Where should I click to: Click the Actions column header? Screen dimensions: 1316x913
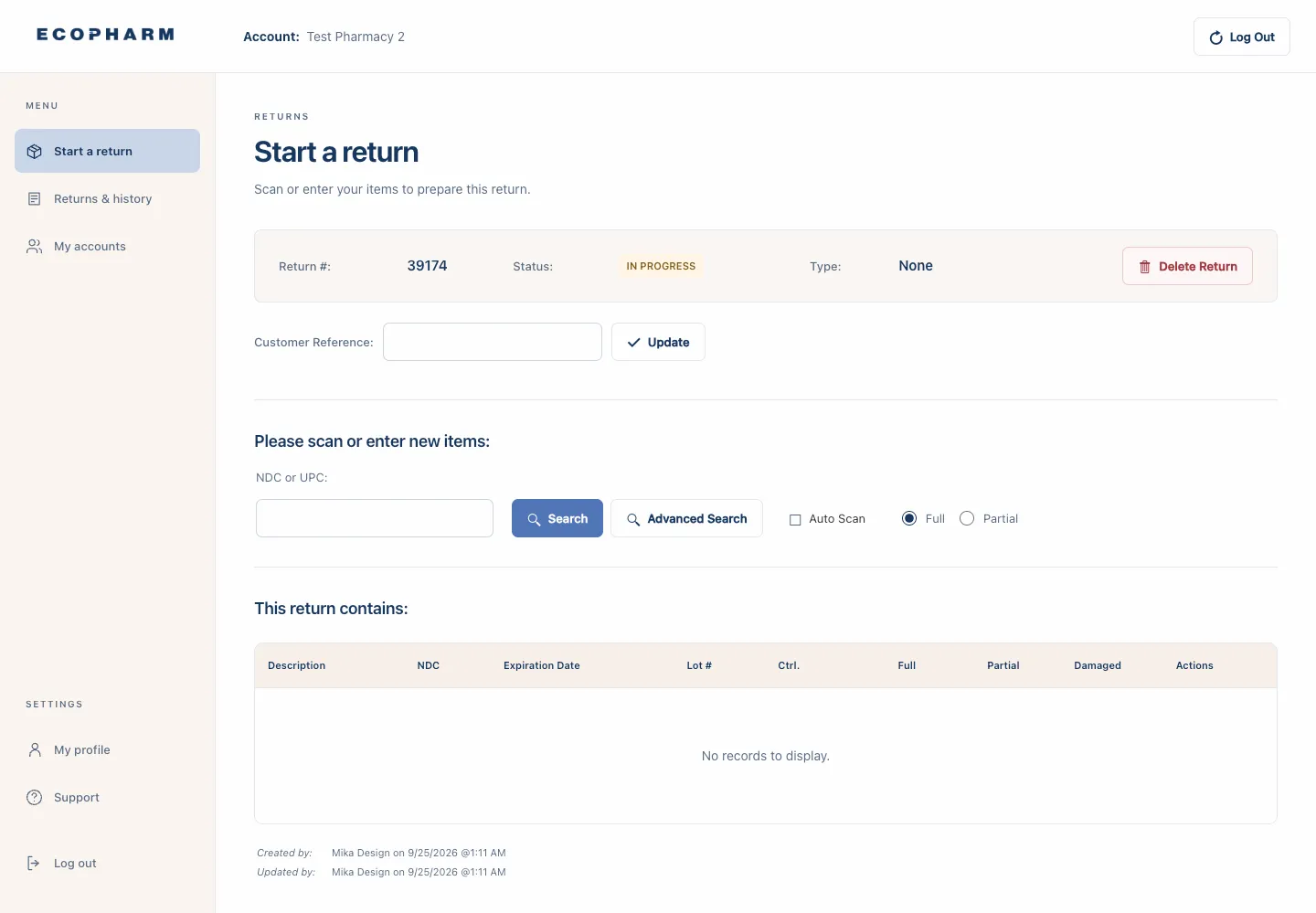tap(1194, 665)
